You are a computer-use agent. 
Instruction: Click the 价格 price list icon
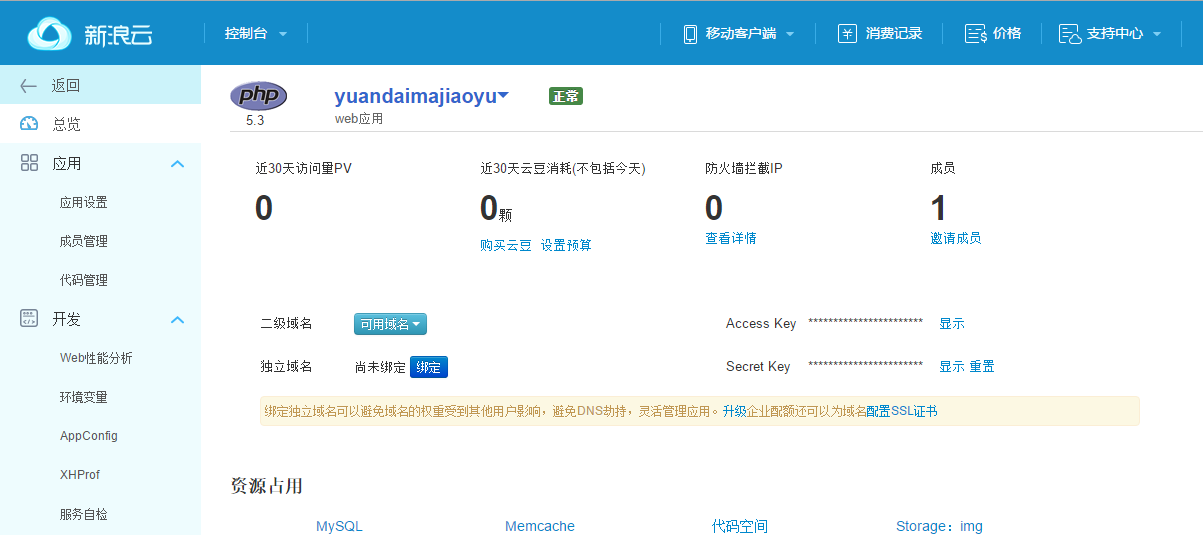coord(976,34)
